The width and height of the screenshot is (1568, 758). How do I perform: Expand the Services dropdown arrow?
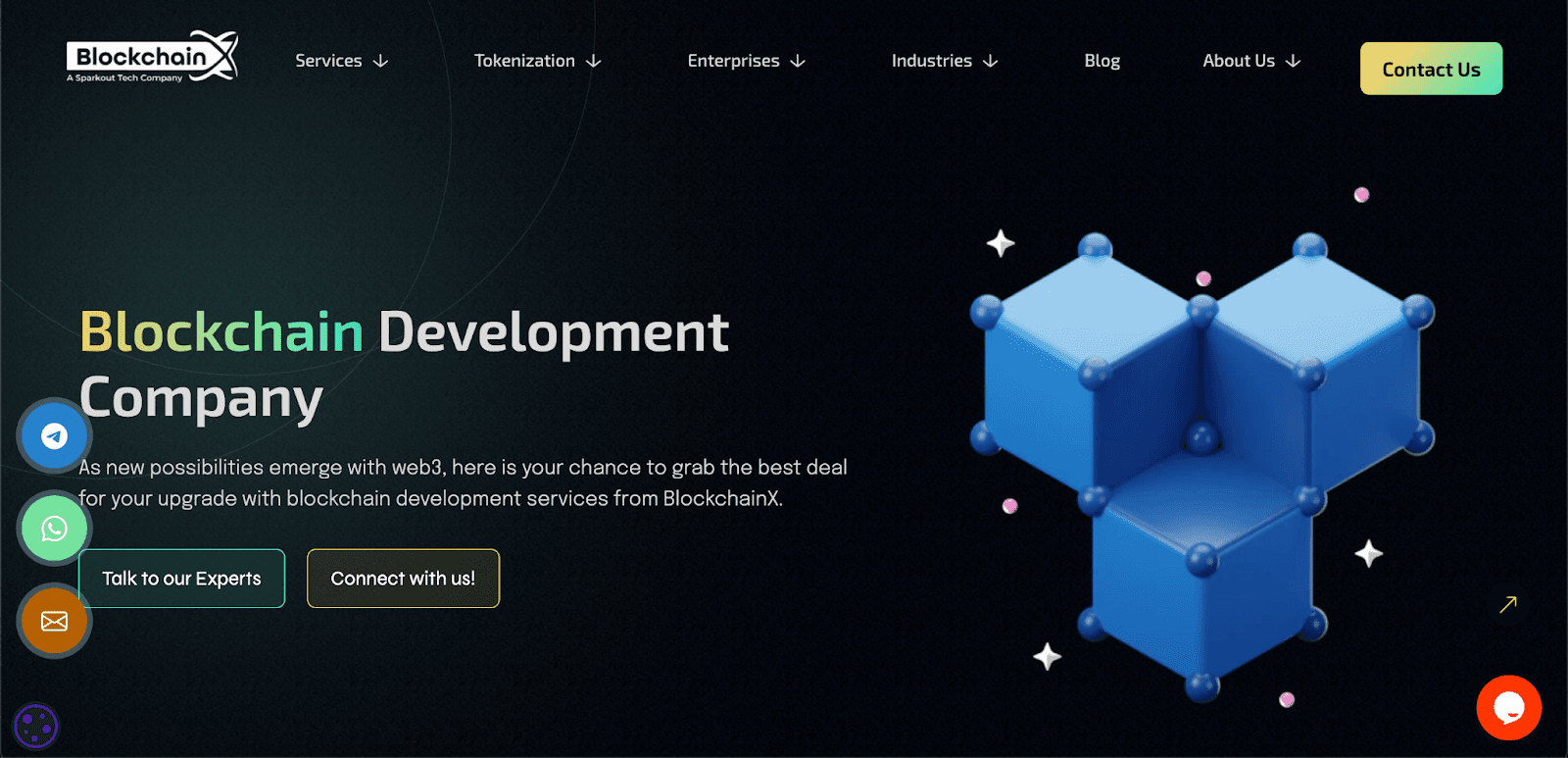[x=380, y=61]
